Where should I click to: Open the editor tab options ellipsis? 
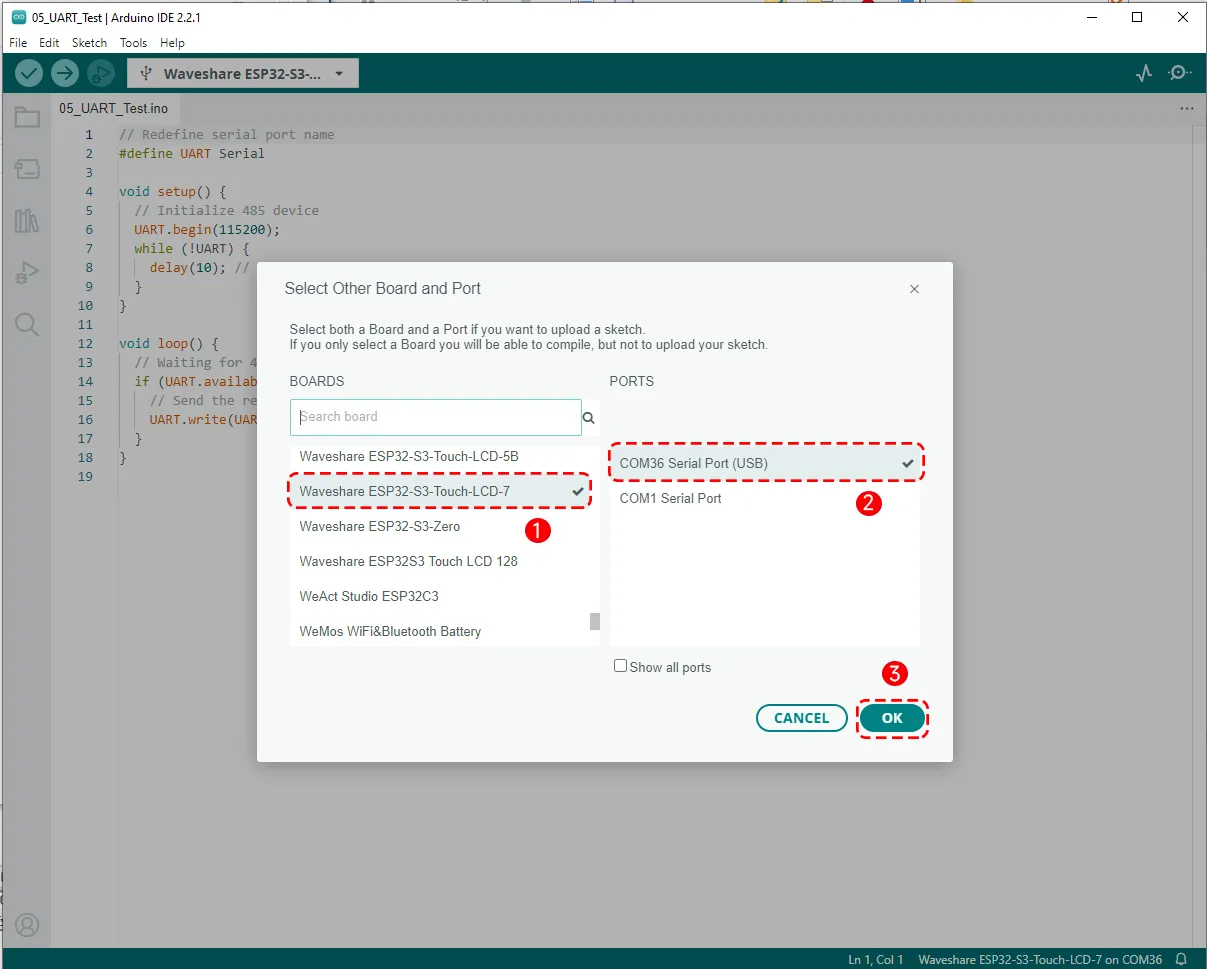click(x=1186, y=108)
